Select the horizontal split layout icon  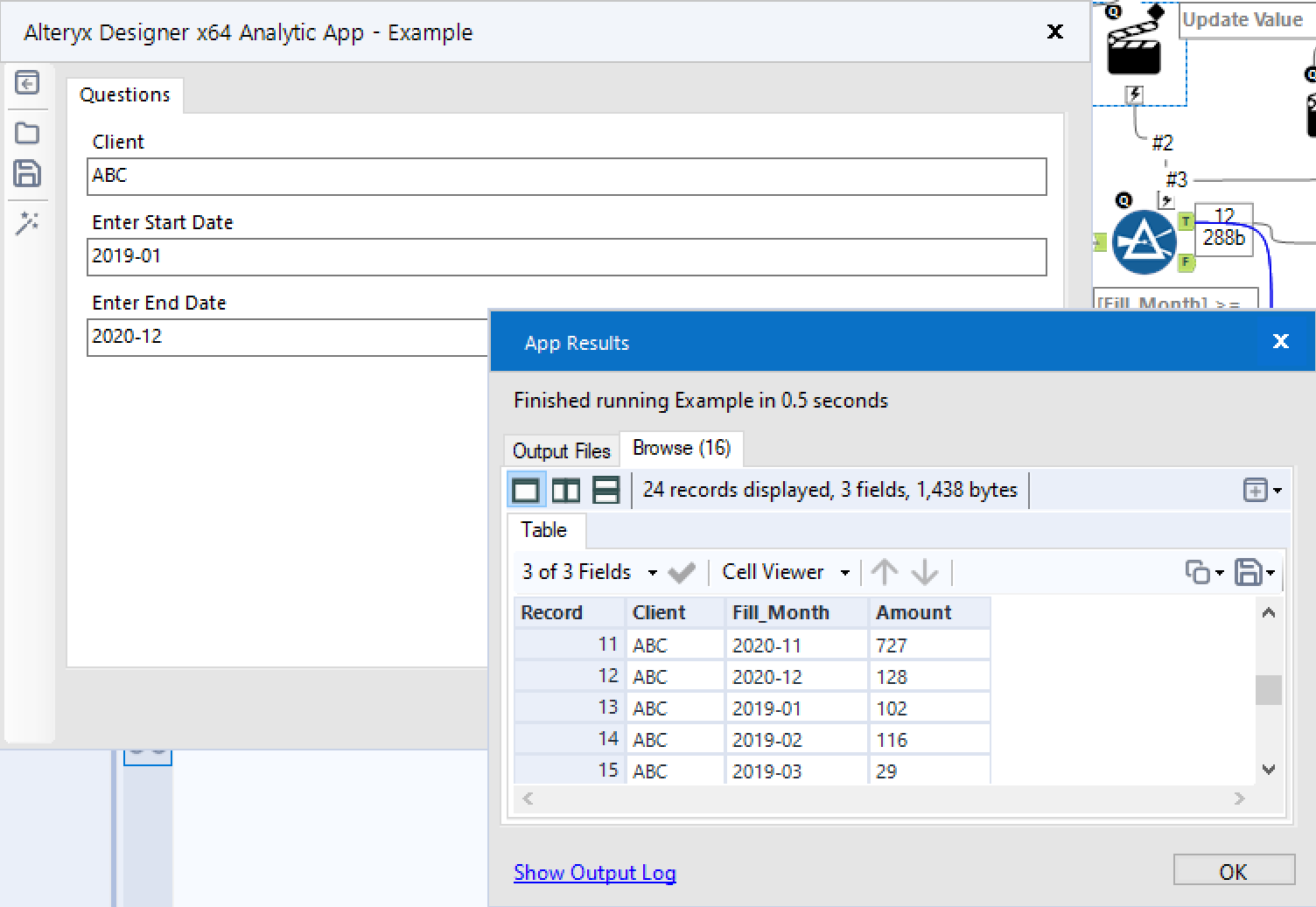point(605,490)
